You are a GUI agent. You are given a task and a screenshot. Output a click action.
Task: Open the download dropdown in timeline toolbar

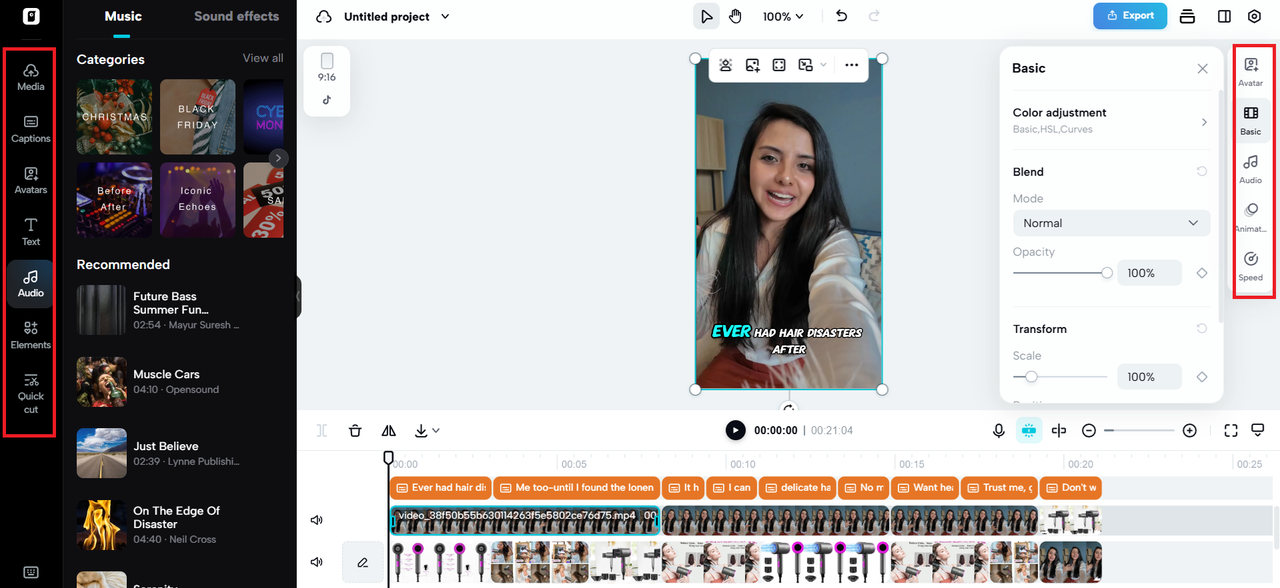(426, 430)
